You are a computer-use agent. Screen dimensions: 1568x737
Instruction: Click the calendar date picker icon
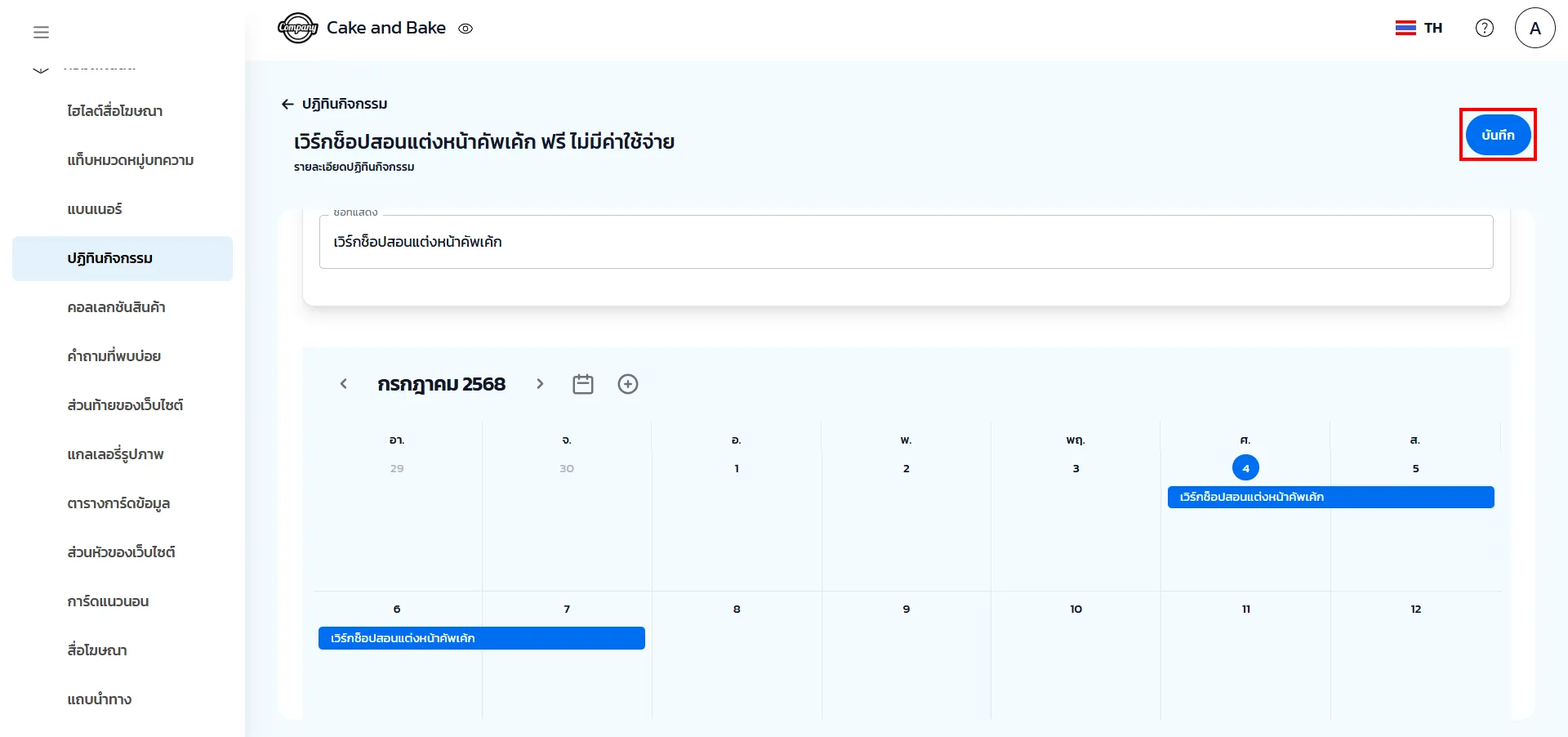click(582, 384)
